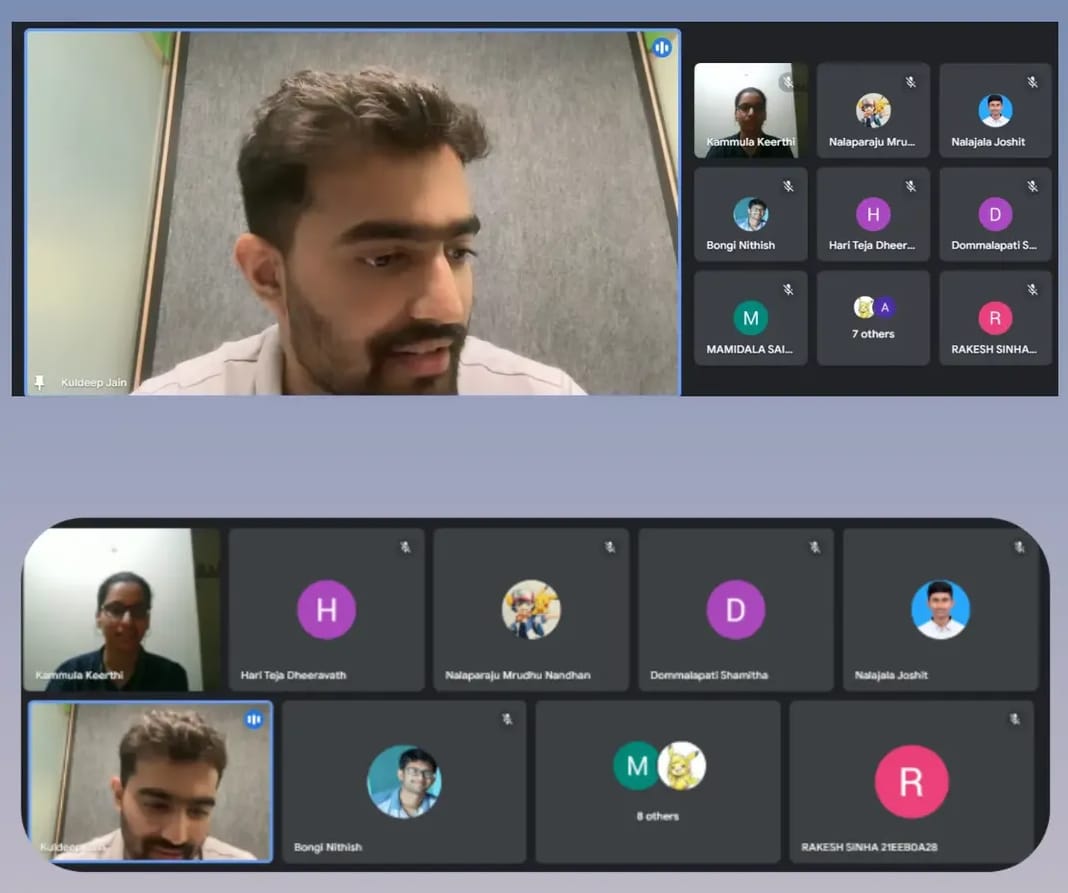
Task: Select the Dommalapati S... participant tile
Action: coord(995,214)
